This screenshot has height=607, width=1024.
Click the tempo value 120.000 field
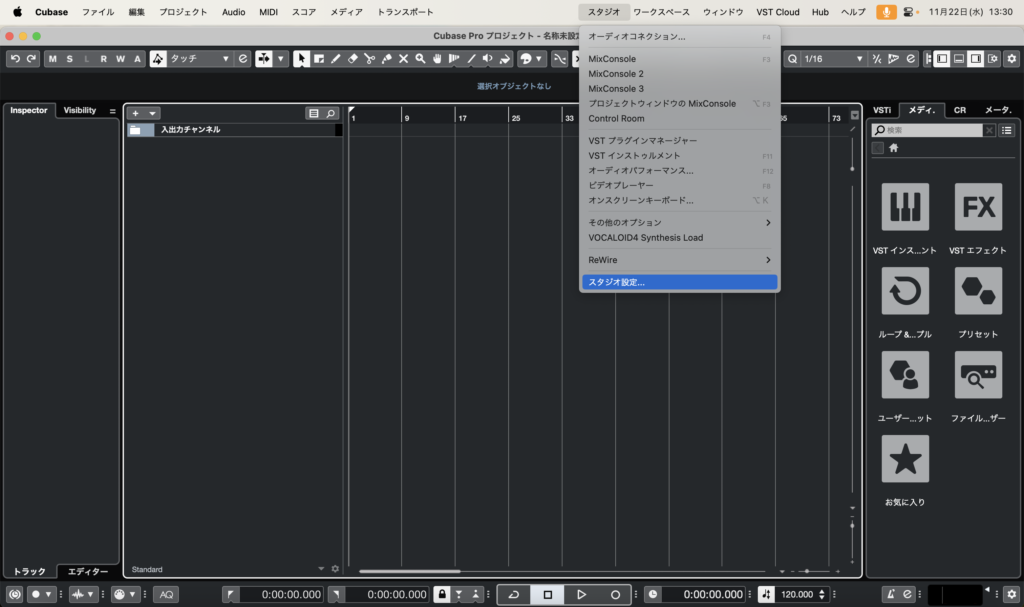point(796,594)
